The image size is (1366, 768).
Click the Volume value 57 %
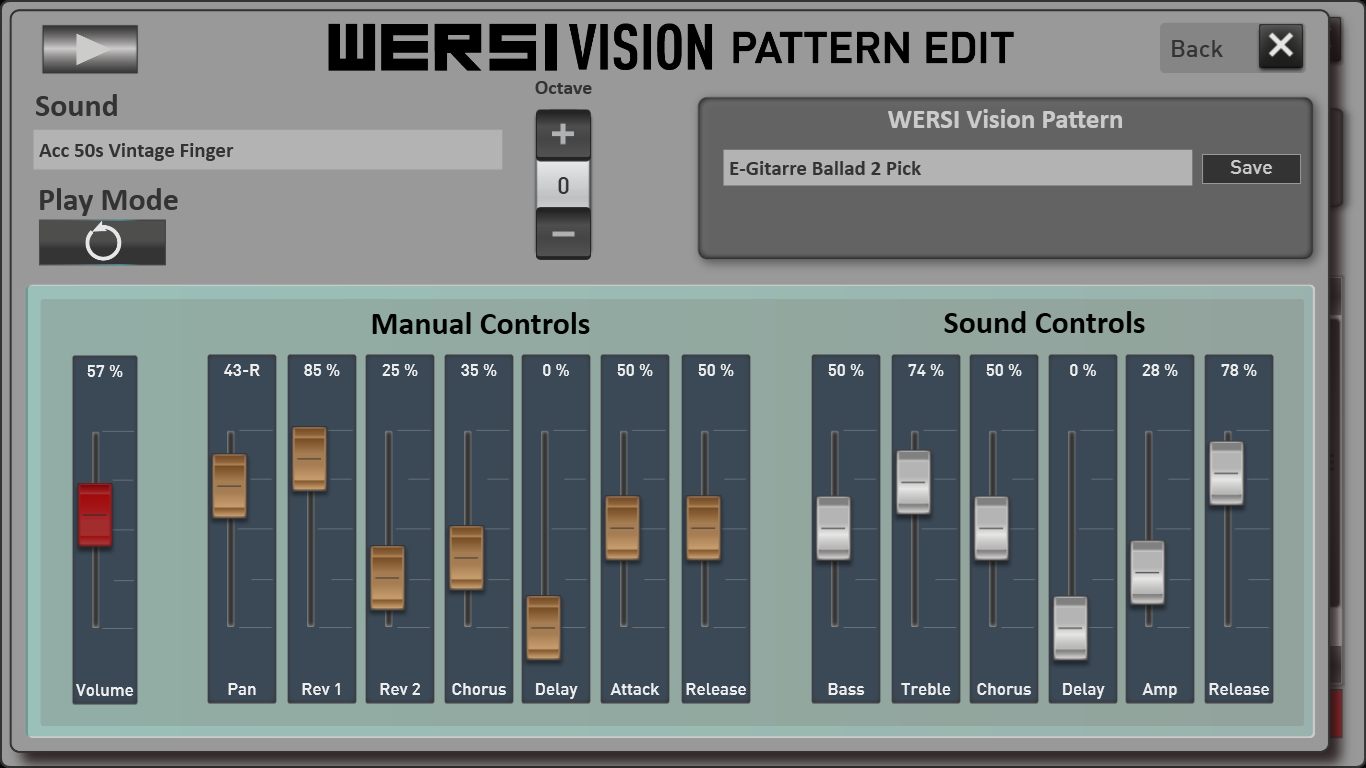click(x=105, y=371)
